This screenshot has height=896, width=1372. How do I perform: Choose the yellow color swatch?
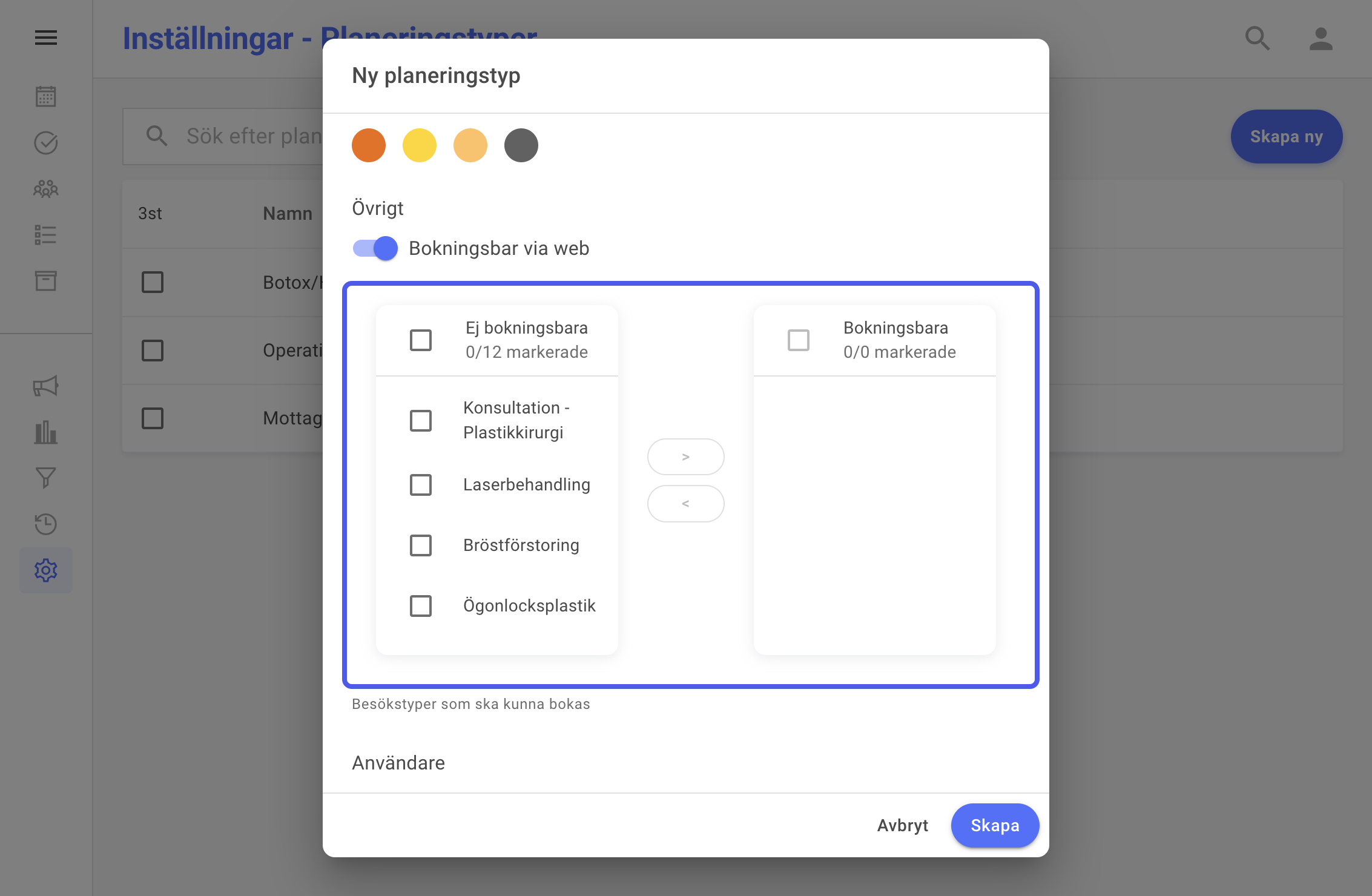420,145
